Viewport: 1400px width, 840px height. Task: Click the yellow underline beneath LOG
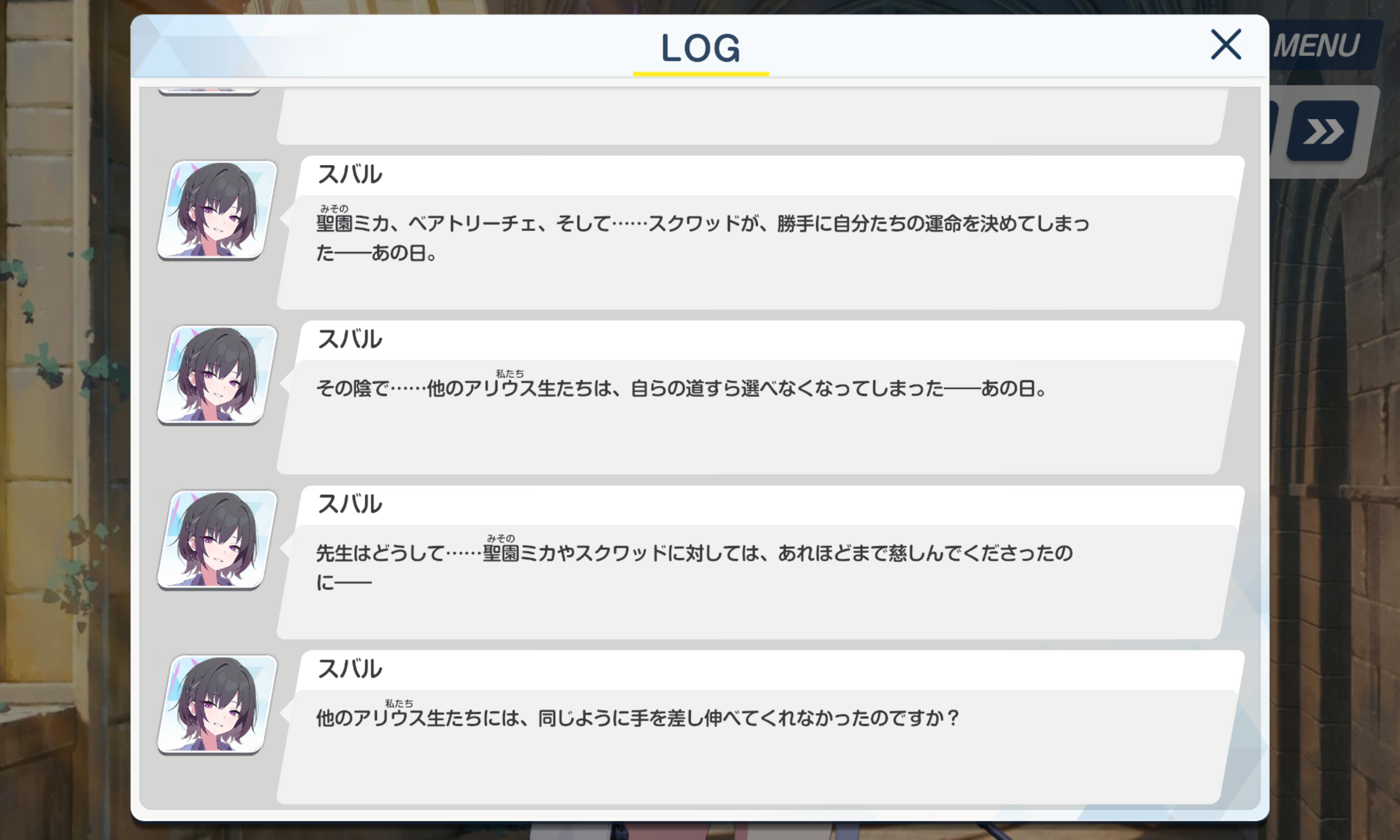tap(700, 73)
